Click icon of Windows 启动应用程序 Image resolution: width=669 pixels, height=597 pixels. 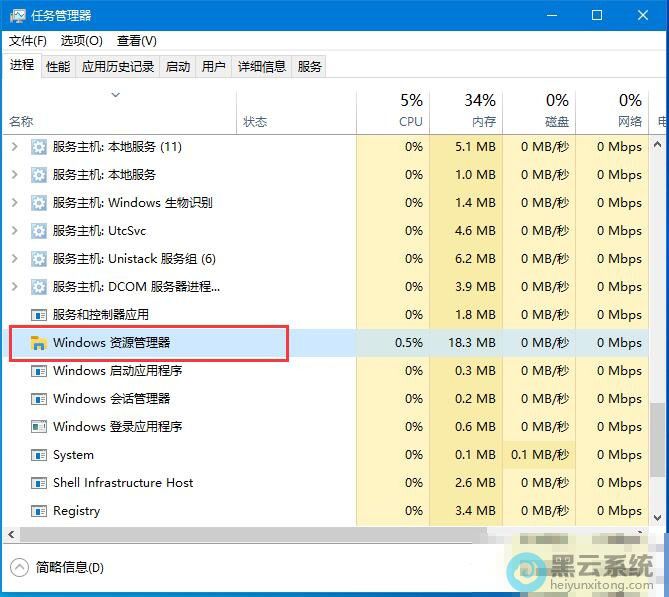[39, 371]
